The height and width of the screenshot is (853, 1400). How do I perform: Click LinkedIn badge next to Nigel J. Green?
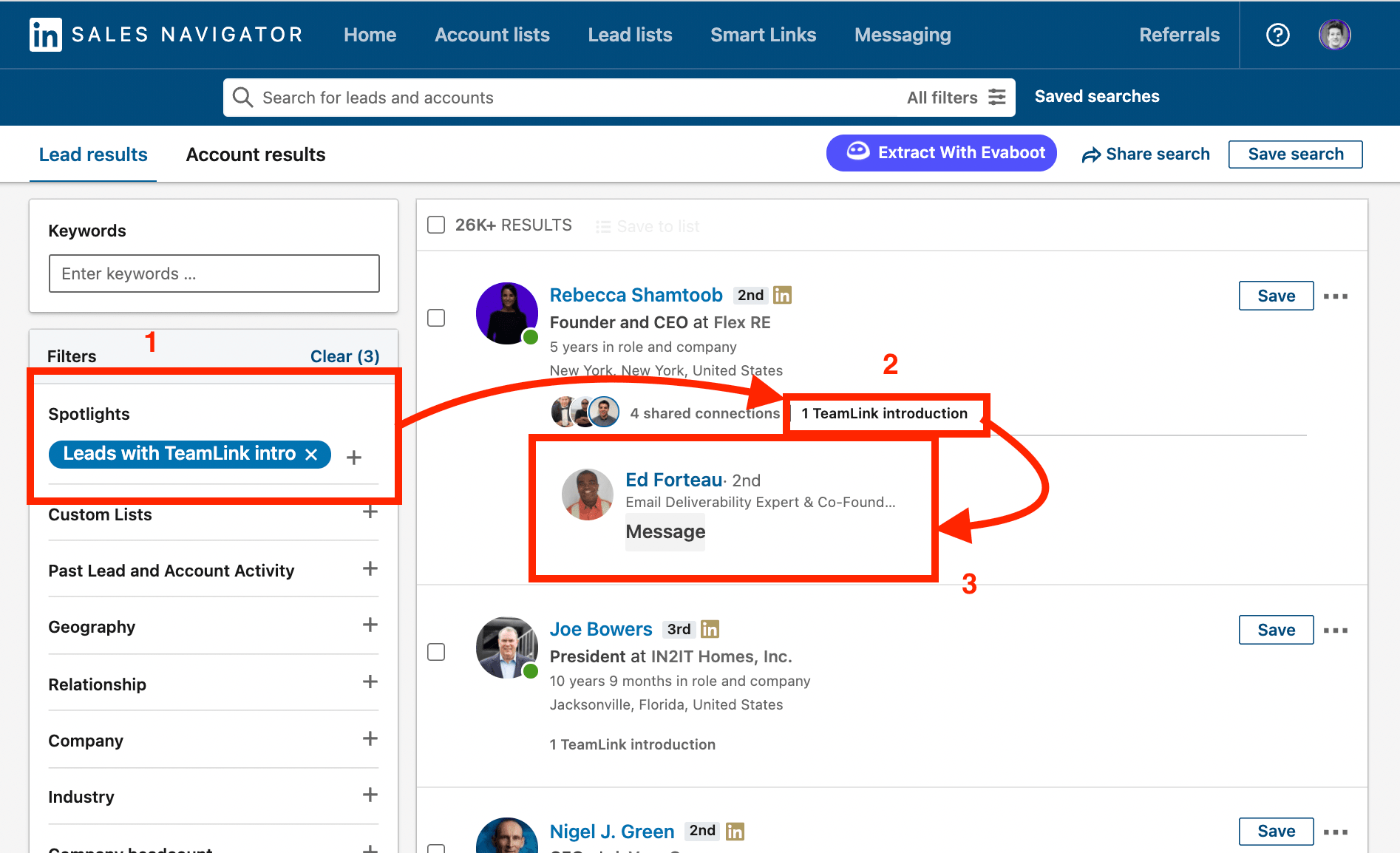pos(735,832)
